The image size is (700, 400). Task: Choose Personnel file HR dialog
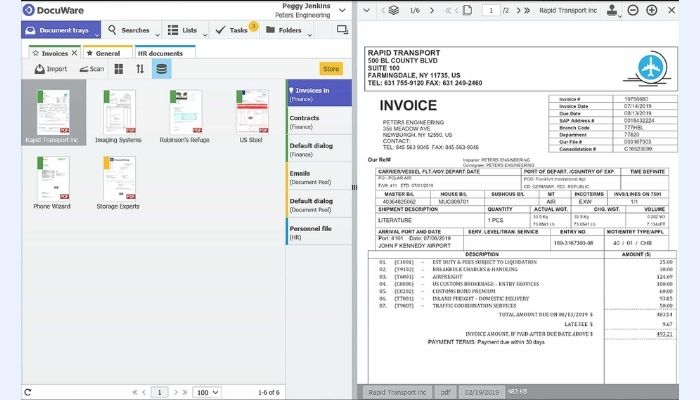click(x=319, y=232)
